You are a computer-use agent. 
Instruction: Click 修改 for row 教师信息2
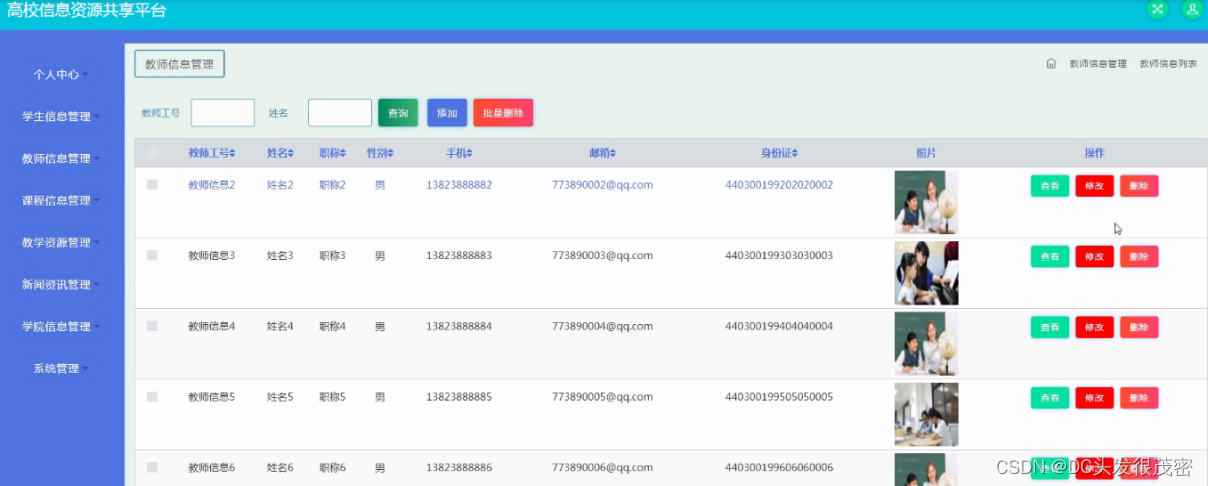[x=1094, y=186]
